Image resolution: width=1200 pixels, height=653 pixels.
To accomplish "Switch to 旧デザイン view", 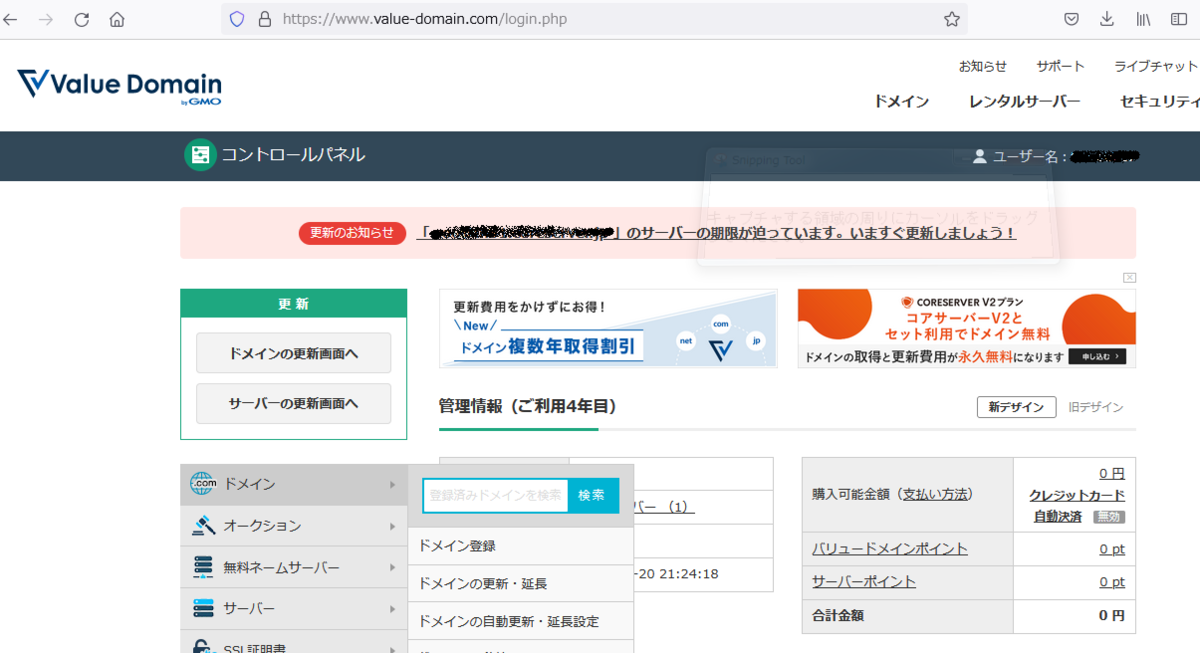I will pos(1097,407).
